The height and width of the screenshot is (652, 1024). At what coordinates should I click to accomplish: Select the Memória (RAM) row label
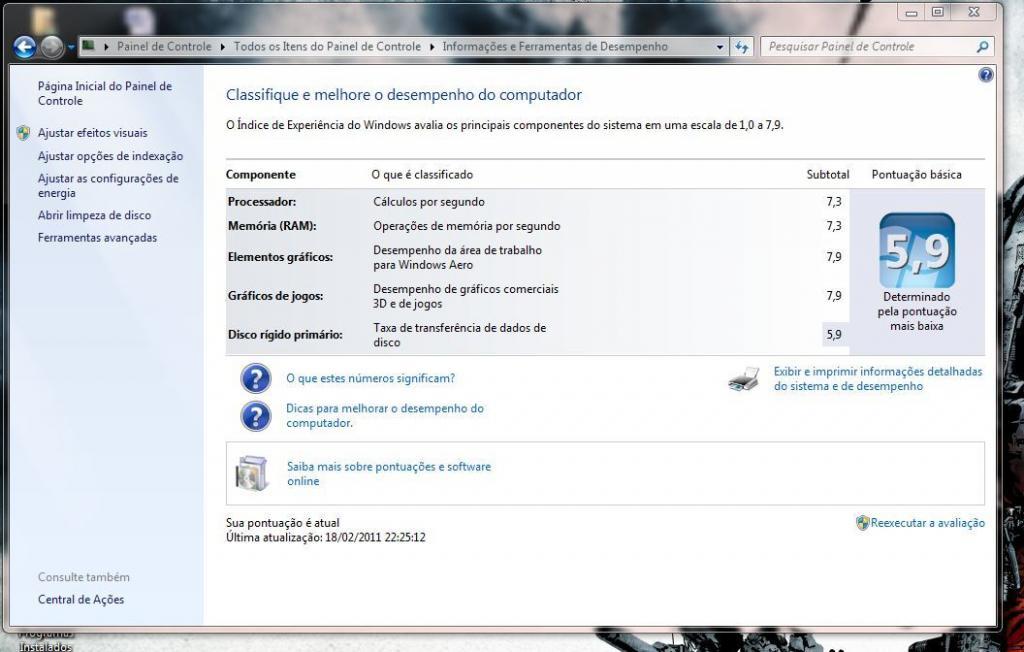272,226
